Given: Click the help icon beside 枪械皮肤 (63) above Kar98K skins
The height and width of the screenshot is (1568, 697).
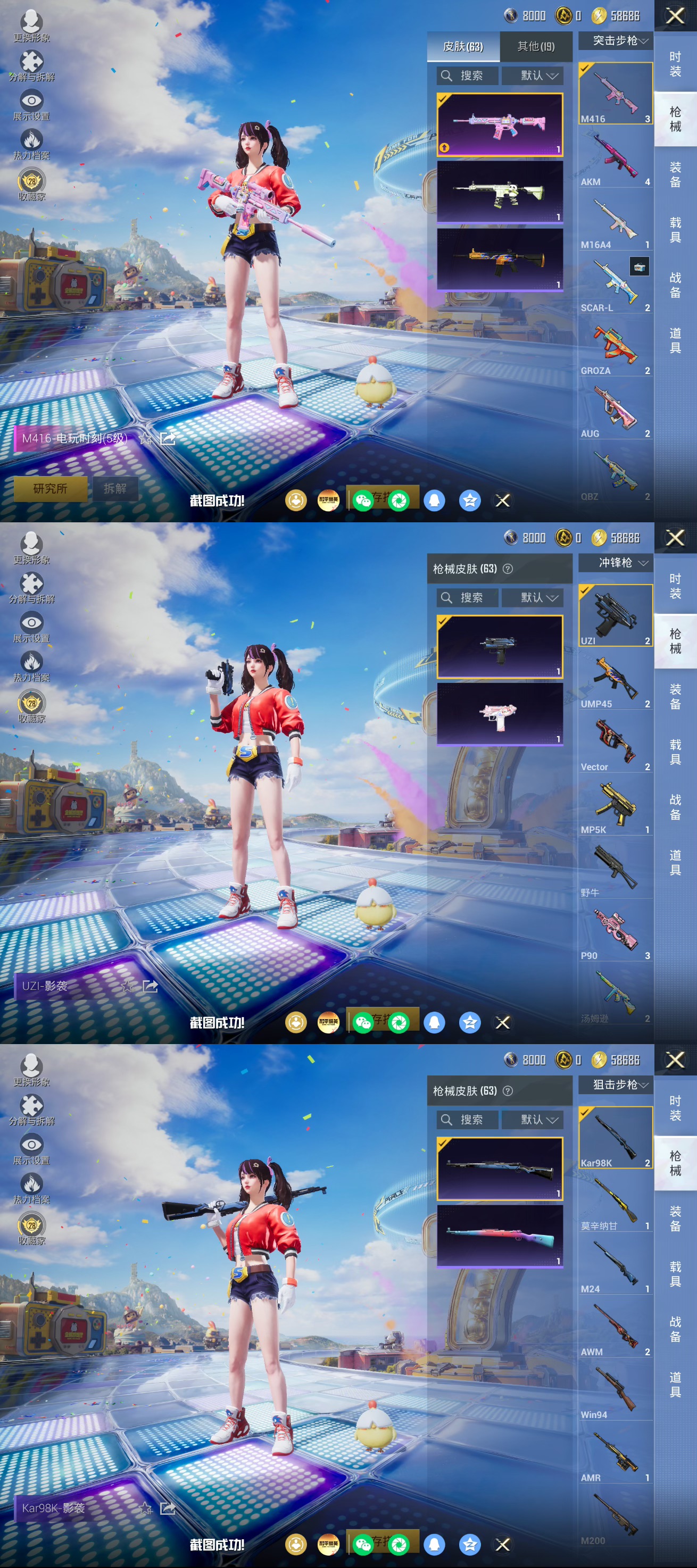Looking at the screenshot, I should click(x=508, y=1091).
